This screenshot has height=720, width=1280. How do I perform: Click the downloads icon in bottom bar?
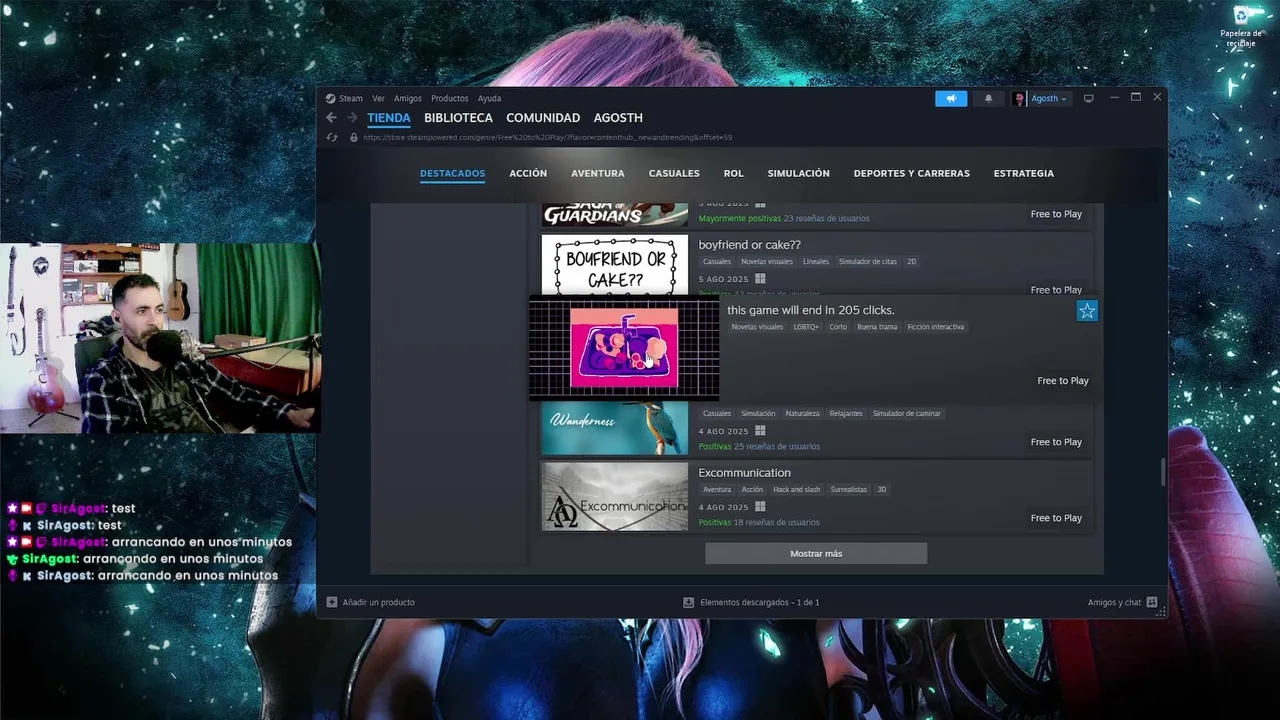click(x=688, y=602)
